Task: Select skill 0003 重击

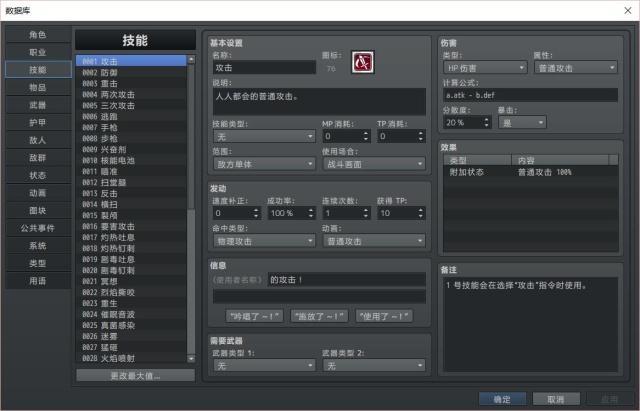Action: point(131,84)
